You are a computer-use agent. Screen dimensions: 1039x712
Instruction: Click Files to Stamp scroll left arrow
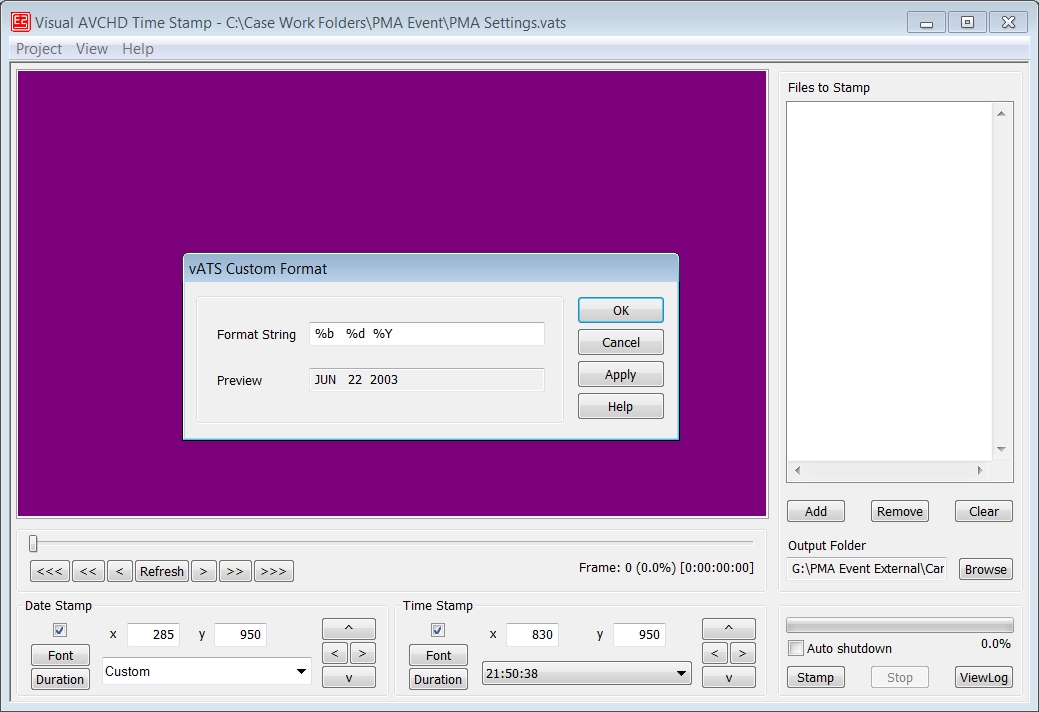pyautogui.click(x=797, y=470)
